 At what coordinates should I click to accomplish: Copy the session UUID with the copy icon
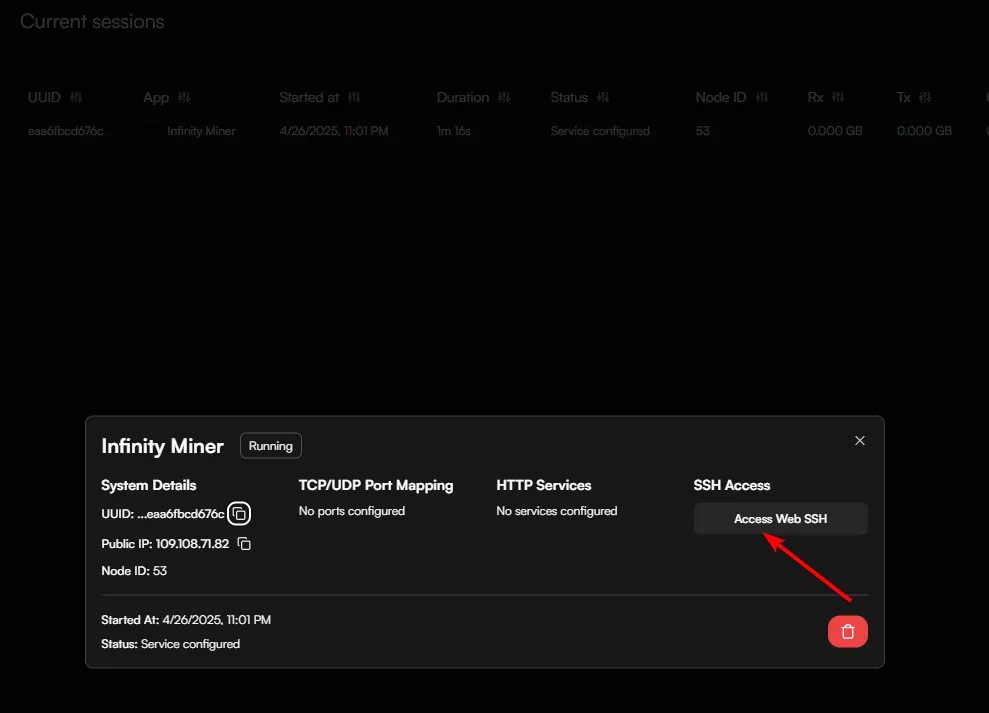pos(239,514)
